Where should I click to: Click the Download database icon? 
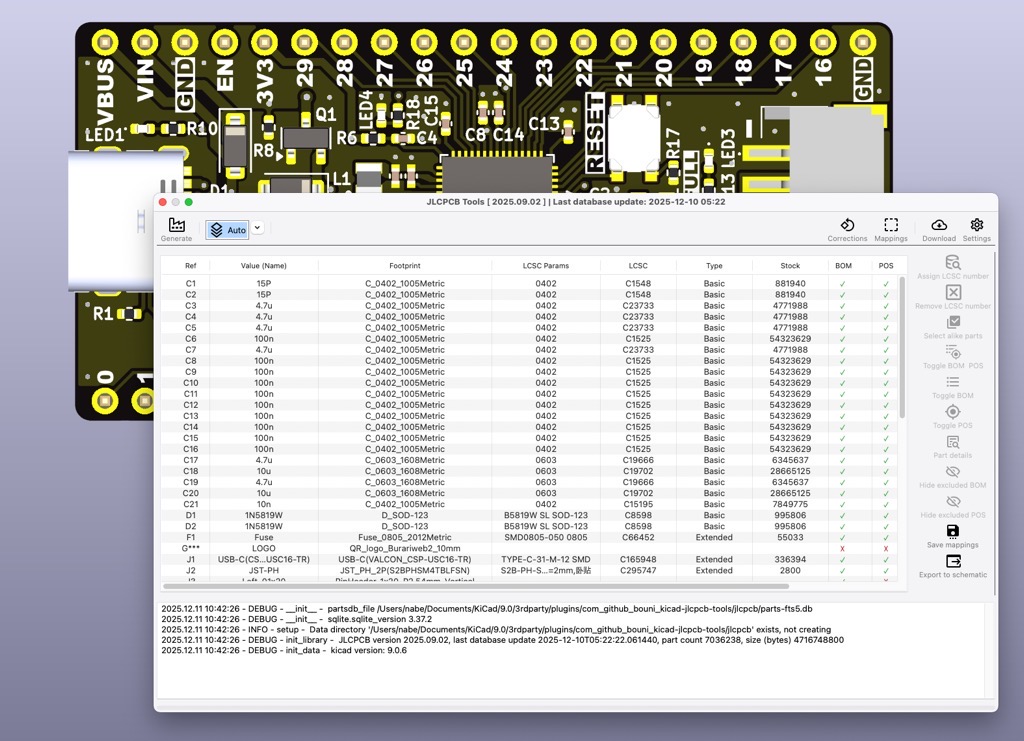(938, 226)
